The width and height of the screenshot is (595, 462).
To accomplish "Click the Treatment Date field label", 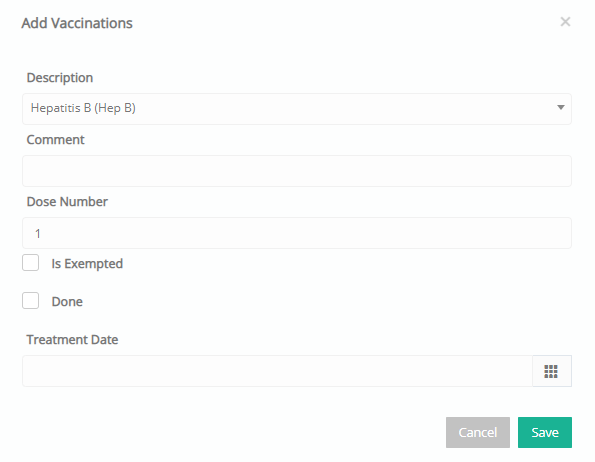I will click(x=72, y=339).
